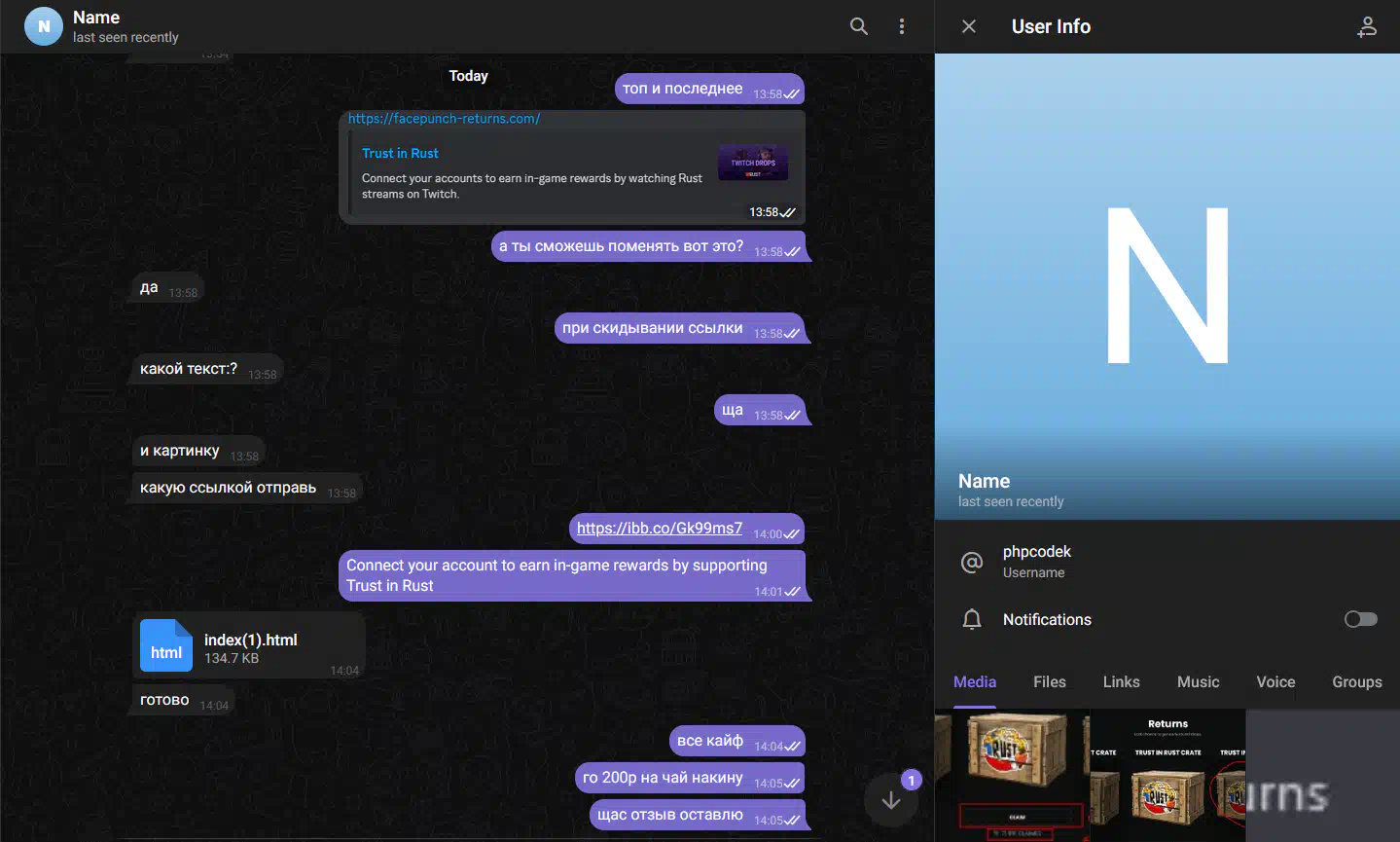Click the Name title in the chat header

click(96, 18)
